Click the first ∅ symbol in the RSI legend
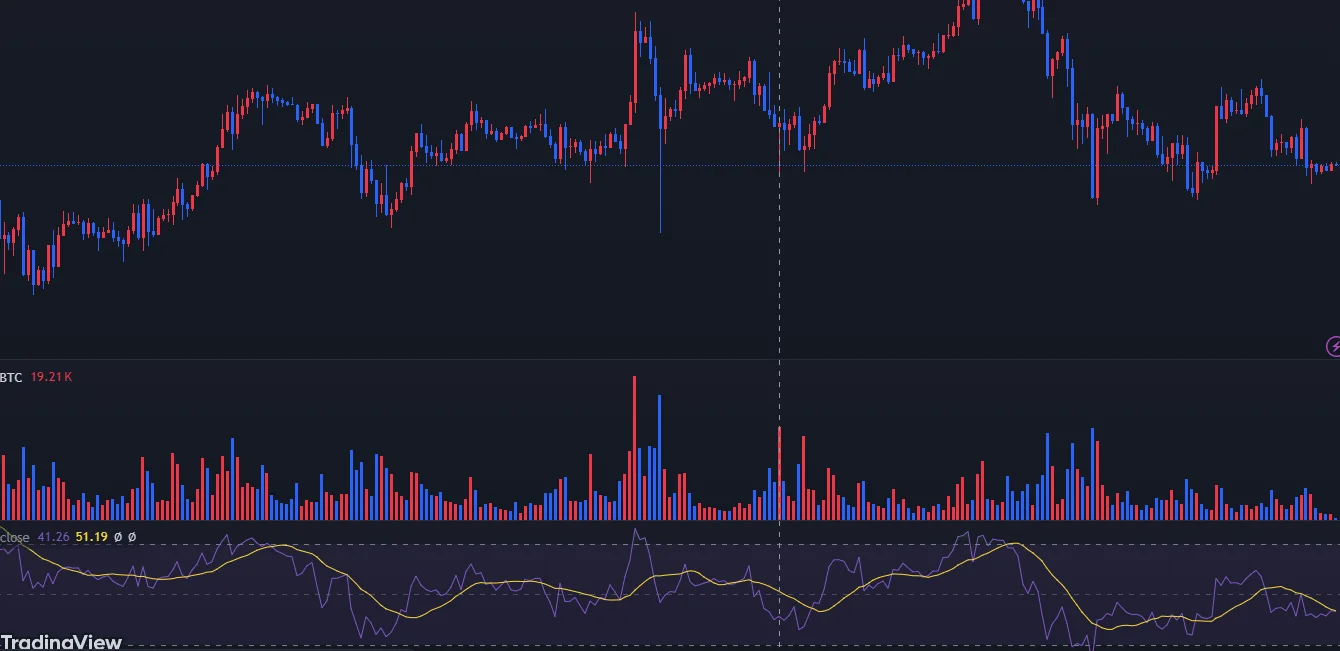Screen dimensions: 1340x651 point(118,537)
